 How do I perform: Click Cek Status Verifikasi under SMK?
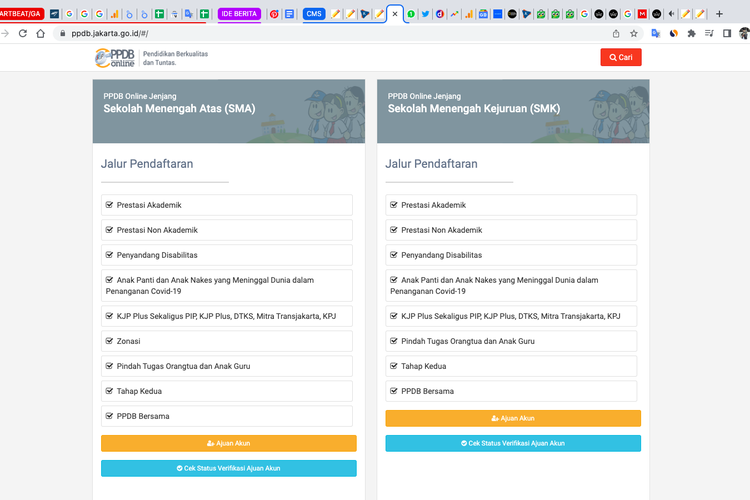pyautogui.click(x=513, y=443)
